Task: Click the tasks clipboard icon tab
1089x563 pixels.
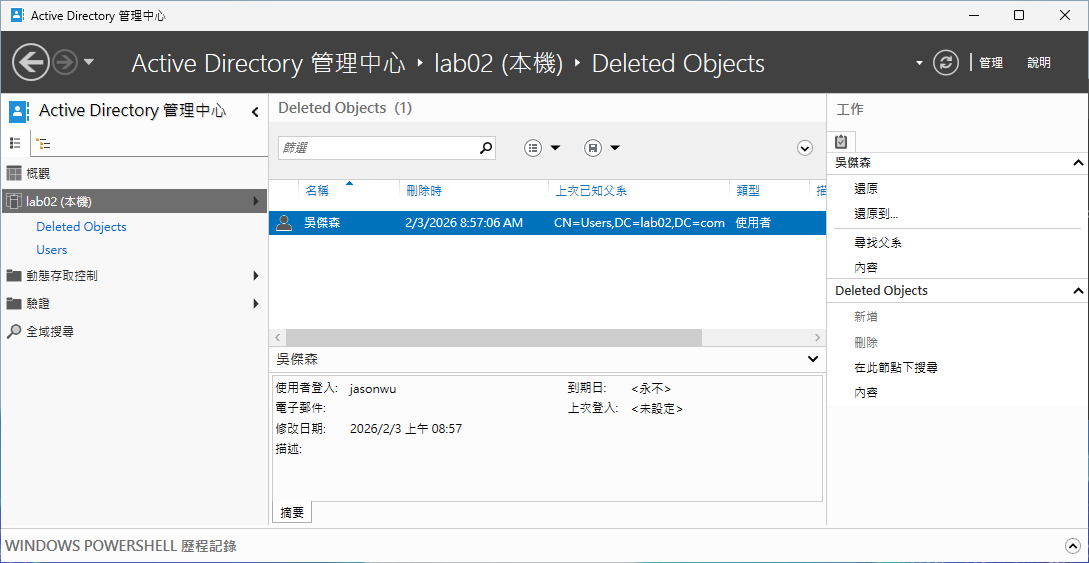Action: click(841, 142)
